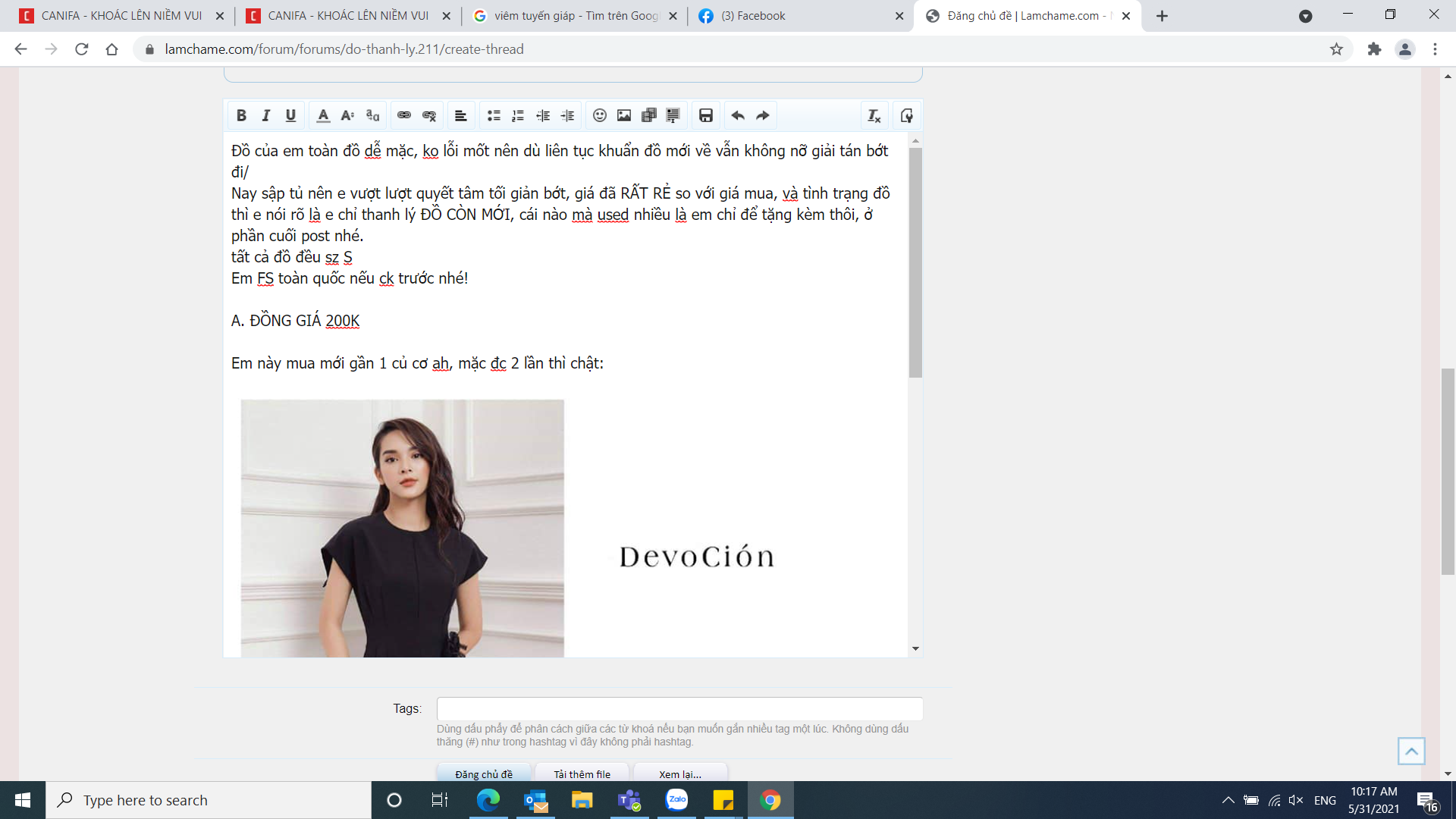The width and height of the screenshot is (1456, 819).
Task: Open the text alignment dropdown
Action: [x=460, y=115]
